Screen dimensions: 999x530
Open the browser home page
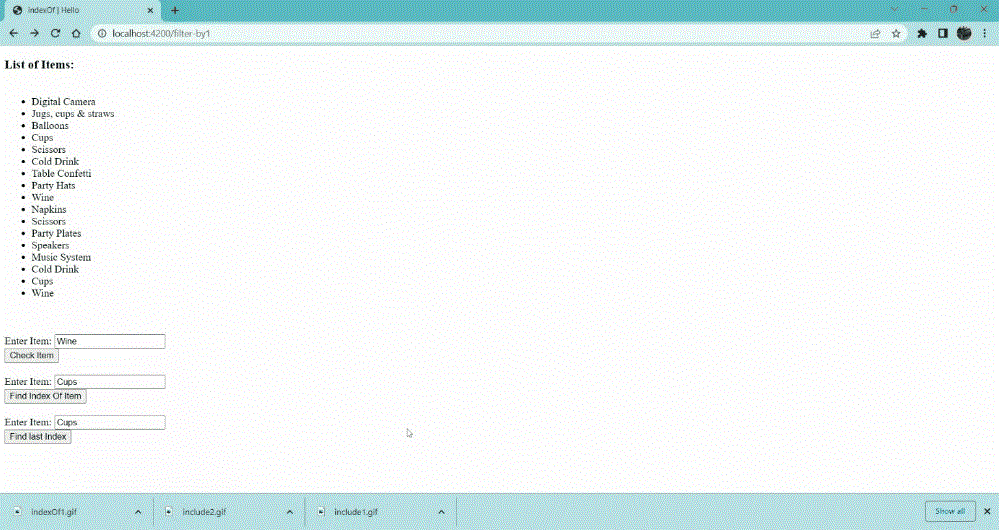(76, 33)
